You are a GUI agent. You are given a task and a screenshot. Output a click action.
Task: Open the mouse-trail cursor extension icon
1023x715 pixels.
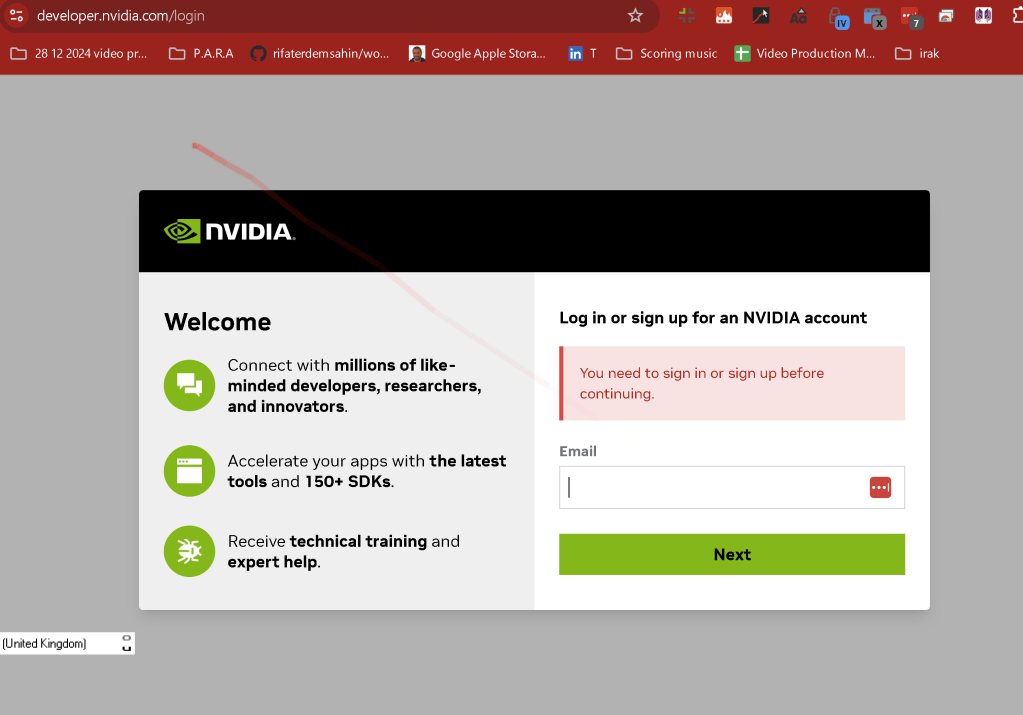(761, 16)
